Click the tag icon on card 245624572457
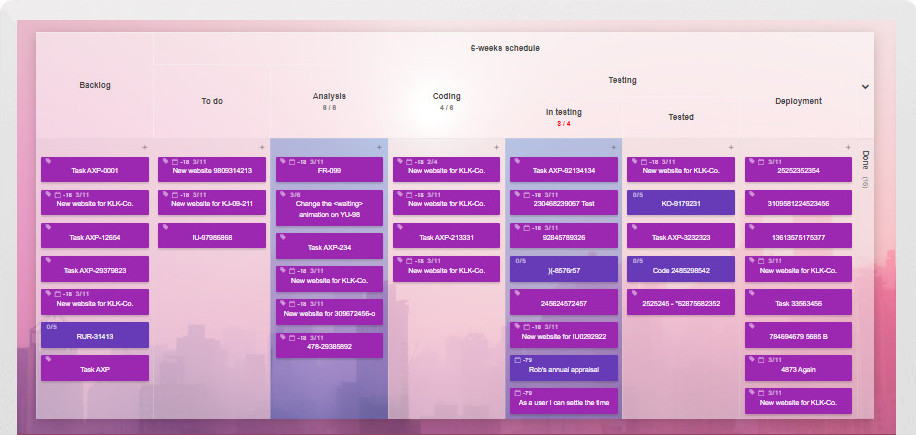This screenshot has height=435, width=916. point(517,294)
